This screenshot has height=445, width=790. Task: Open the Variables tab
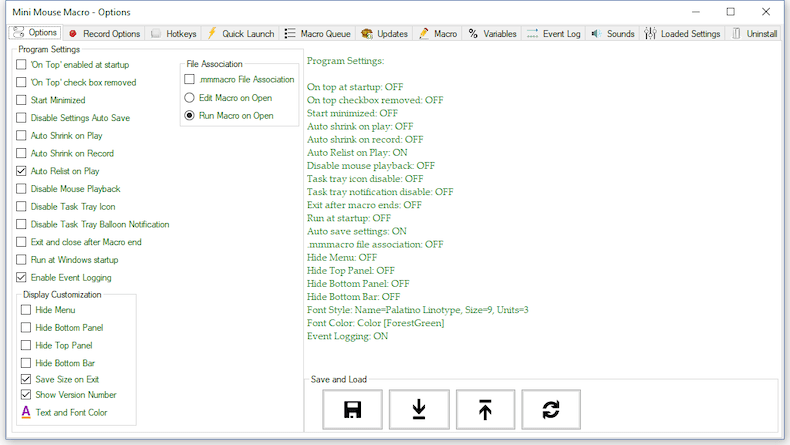pos(493,34)
